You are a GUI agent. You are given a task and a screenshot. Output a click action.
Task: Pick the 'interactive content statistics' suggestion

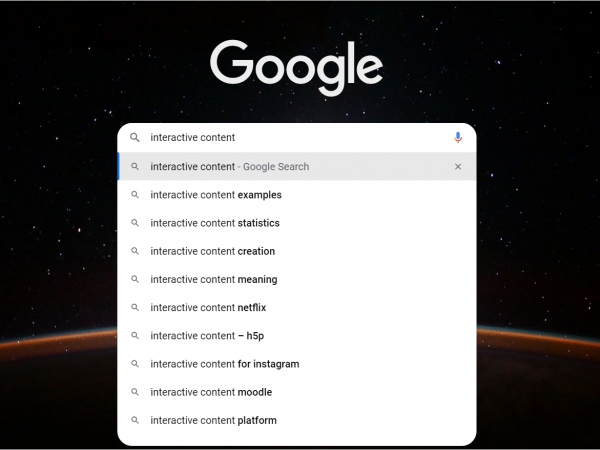tap(215, 223)
